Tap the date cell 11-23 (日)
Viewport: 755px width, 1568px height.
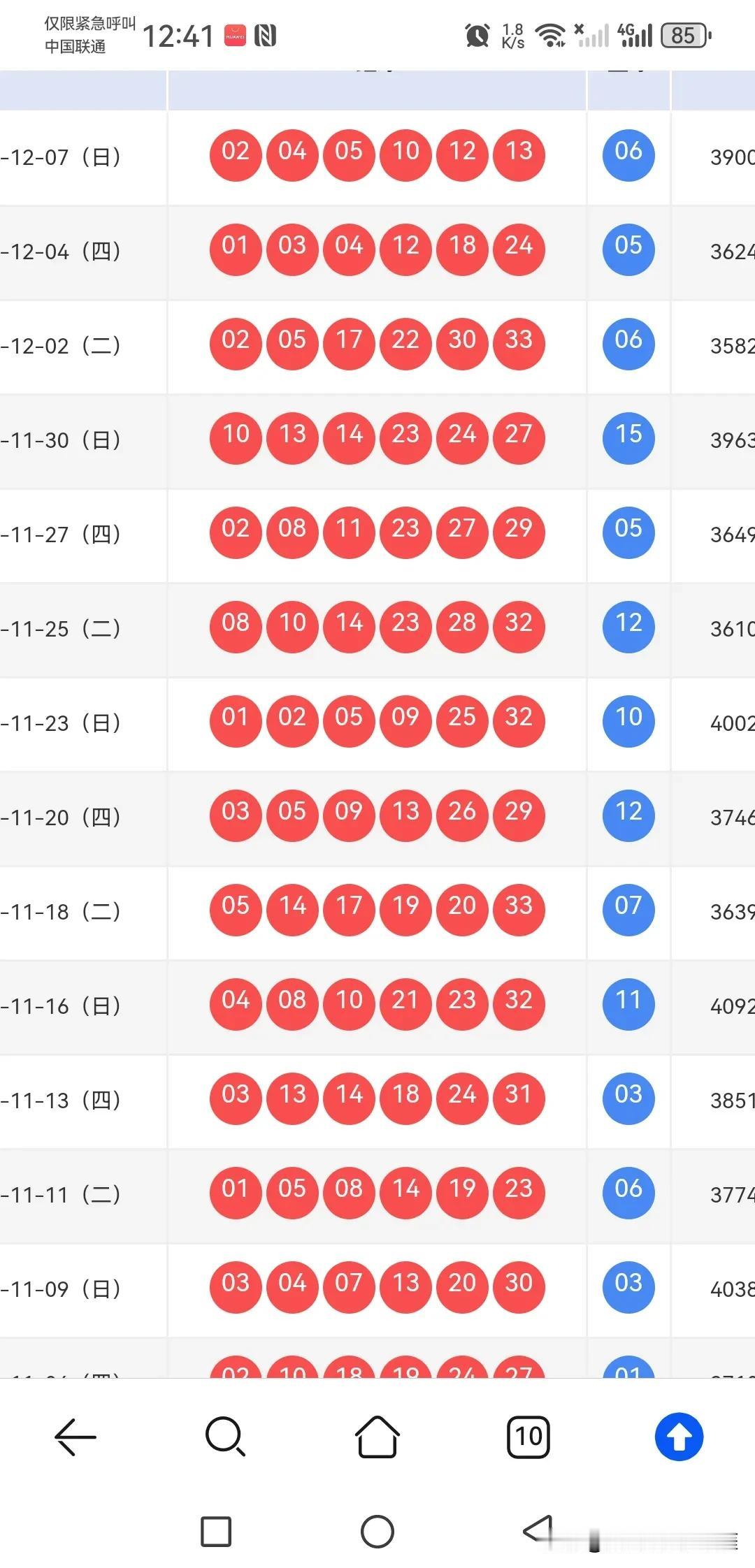pyautogui.click(x=63, y=723)
